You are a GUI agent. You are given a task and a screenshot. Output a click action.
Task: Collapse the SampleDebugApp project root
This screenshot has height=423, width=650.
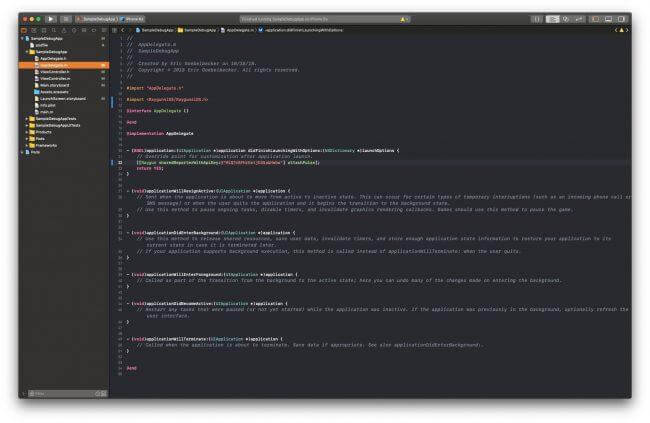click(22, 39)
